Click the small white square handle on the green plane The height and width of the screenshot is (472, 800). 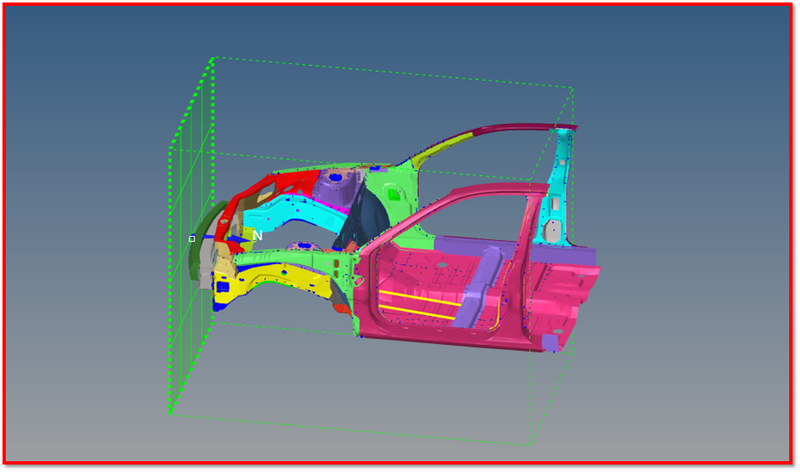coord(192,239)
